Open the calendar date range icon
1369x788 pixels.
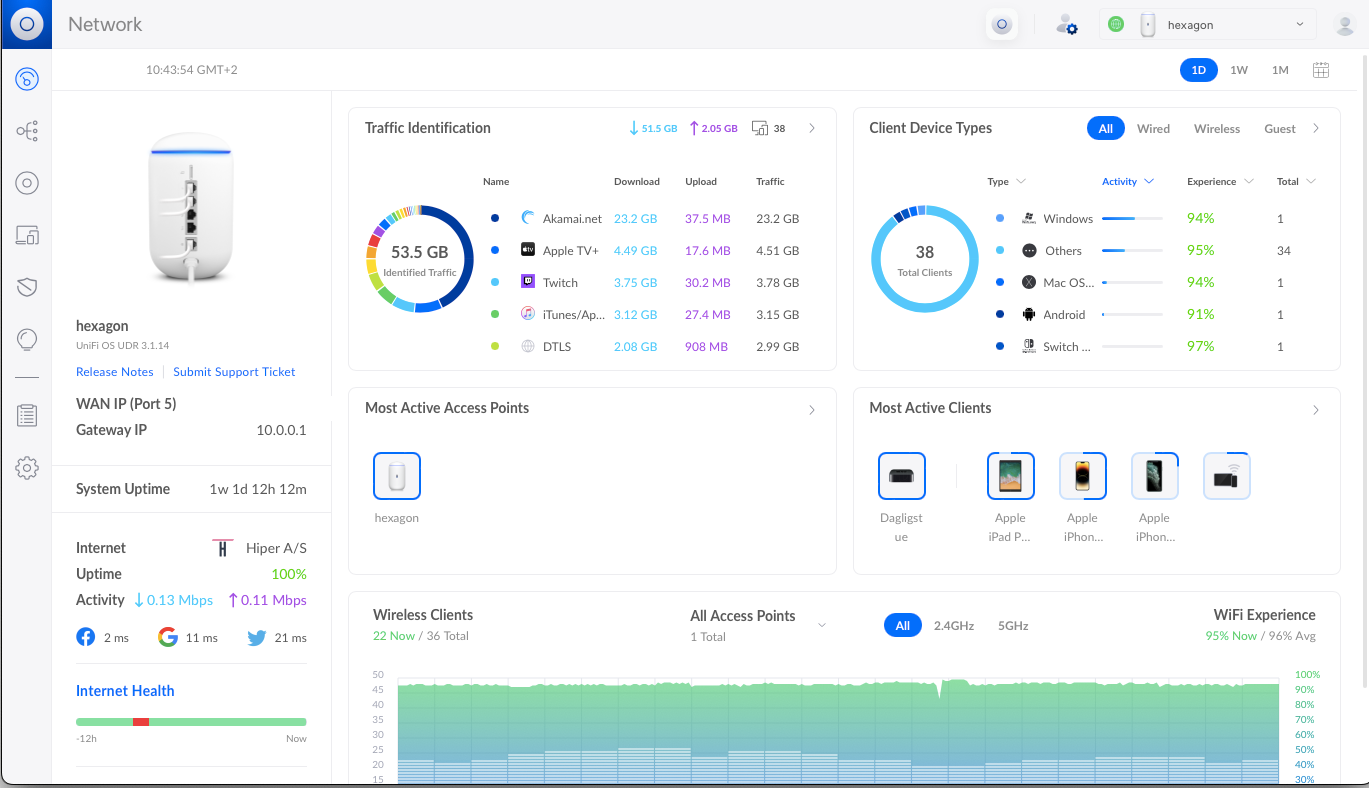pos(1321,70)
